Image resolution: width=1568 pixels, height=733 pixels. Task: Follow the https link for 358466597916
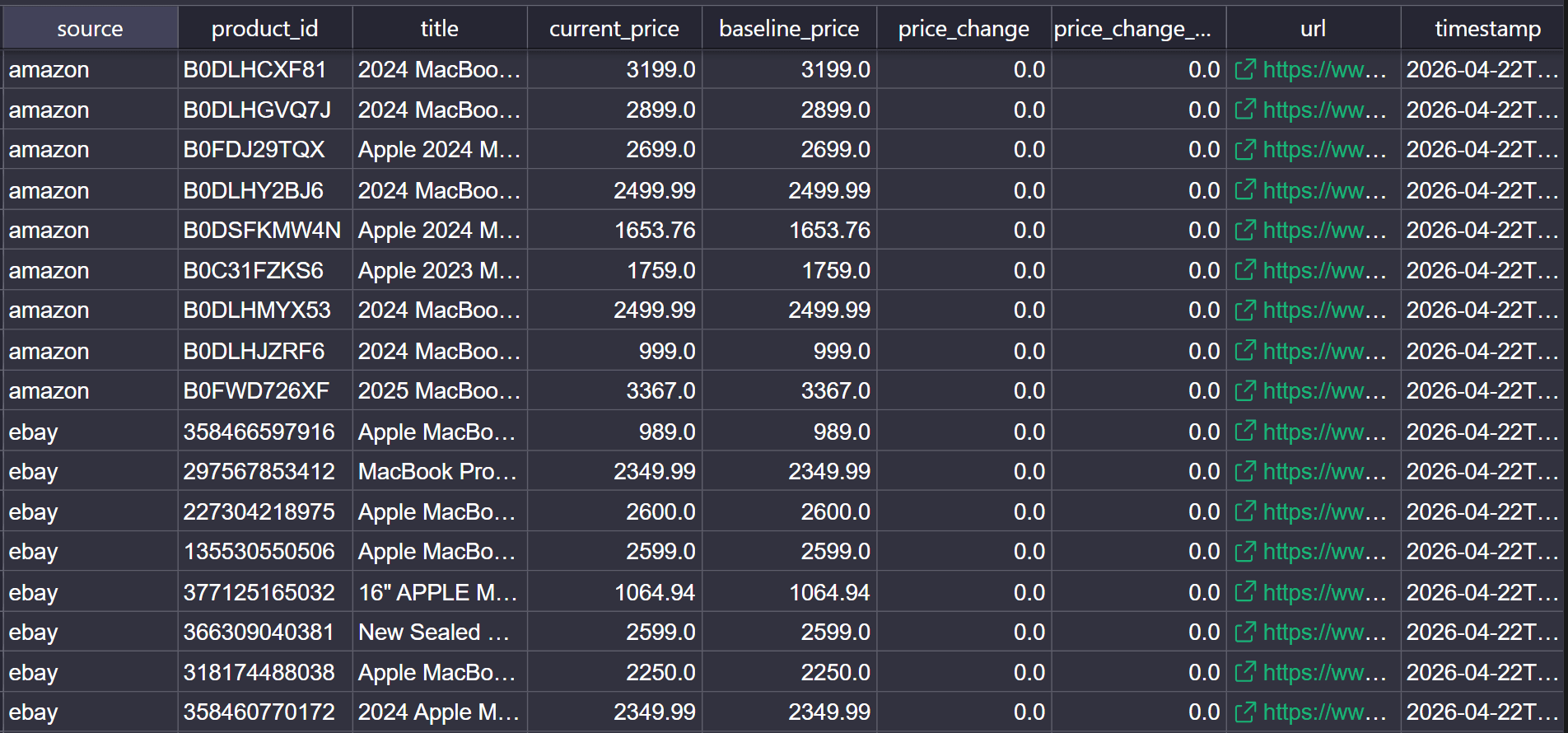point(1324,432)
